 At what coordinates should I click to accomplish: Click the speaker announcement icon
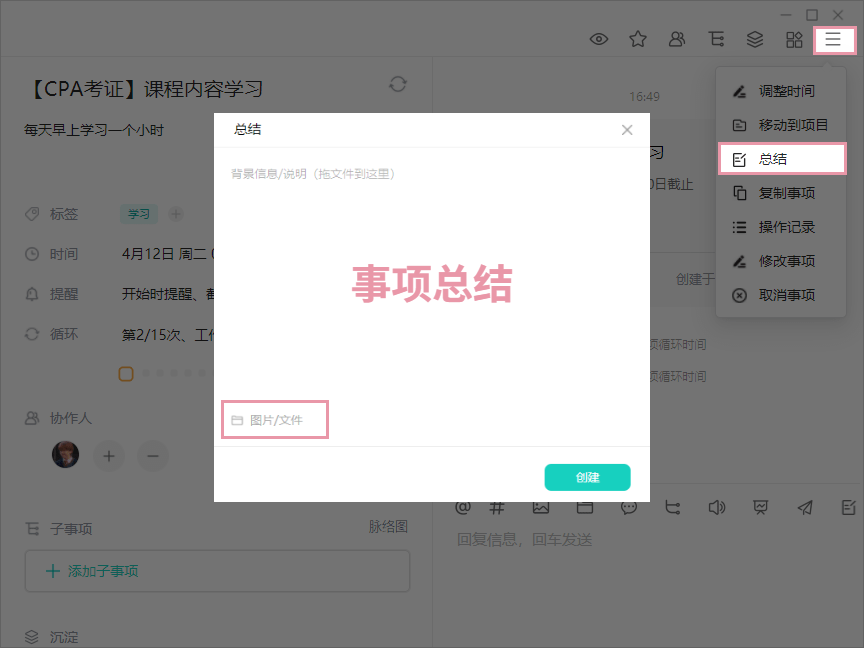tap(716, 507)
